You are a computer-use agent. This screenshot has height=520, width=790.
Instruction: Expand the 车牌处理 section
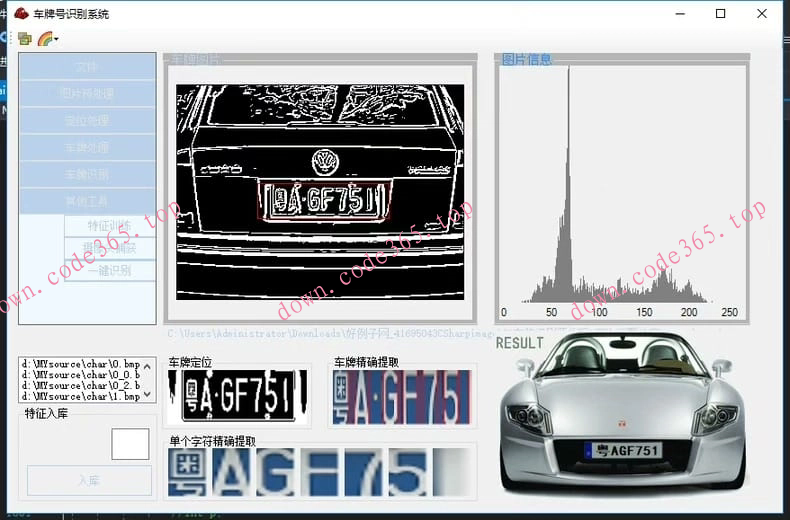coord(87,148)
